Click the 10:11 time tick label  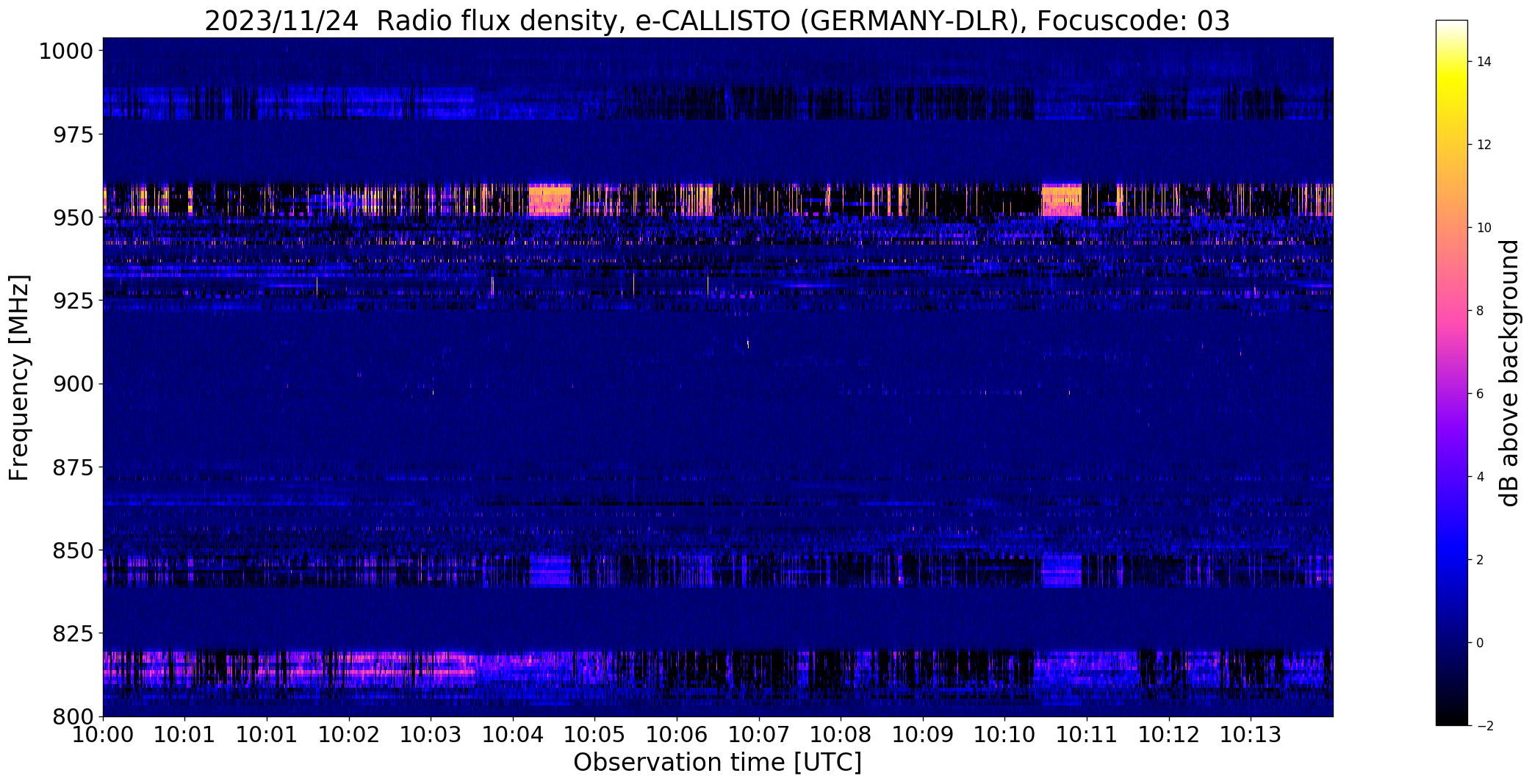tap(1087, 735)
